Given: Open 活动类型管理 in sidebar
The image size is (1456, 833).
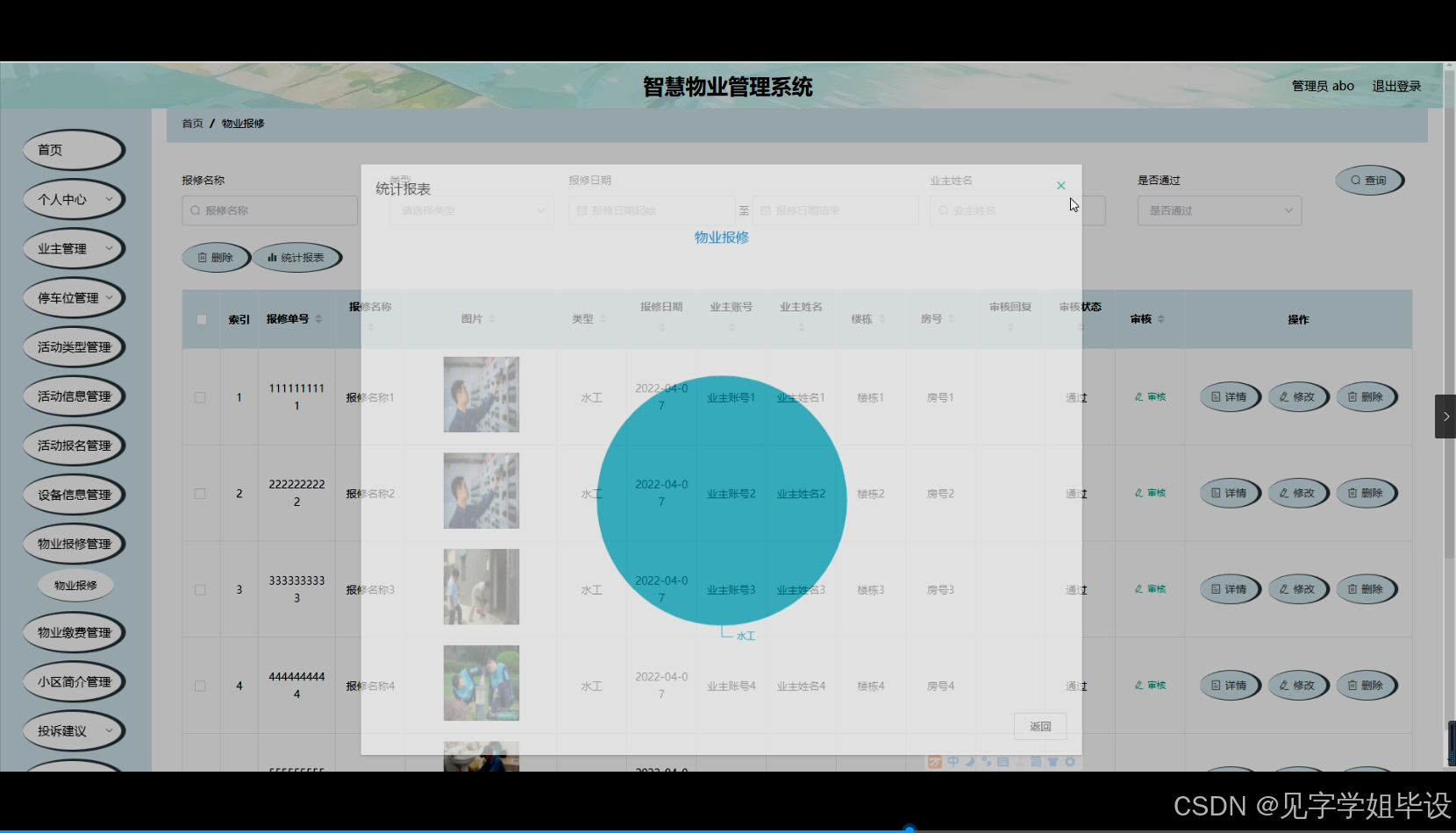Looking at the screenshot, I should tap(74, 346).
